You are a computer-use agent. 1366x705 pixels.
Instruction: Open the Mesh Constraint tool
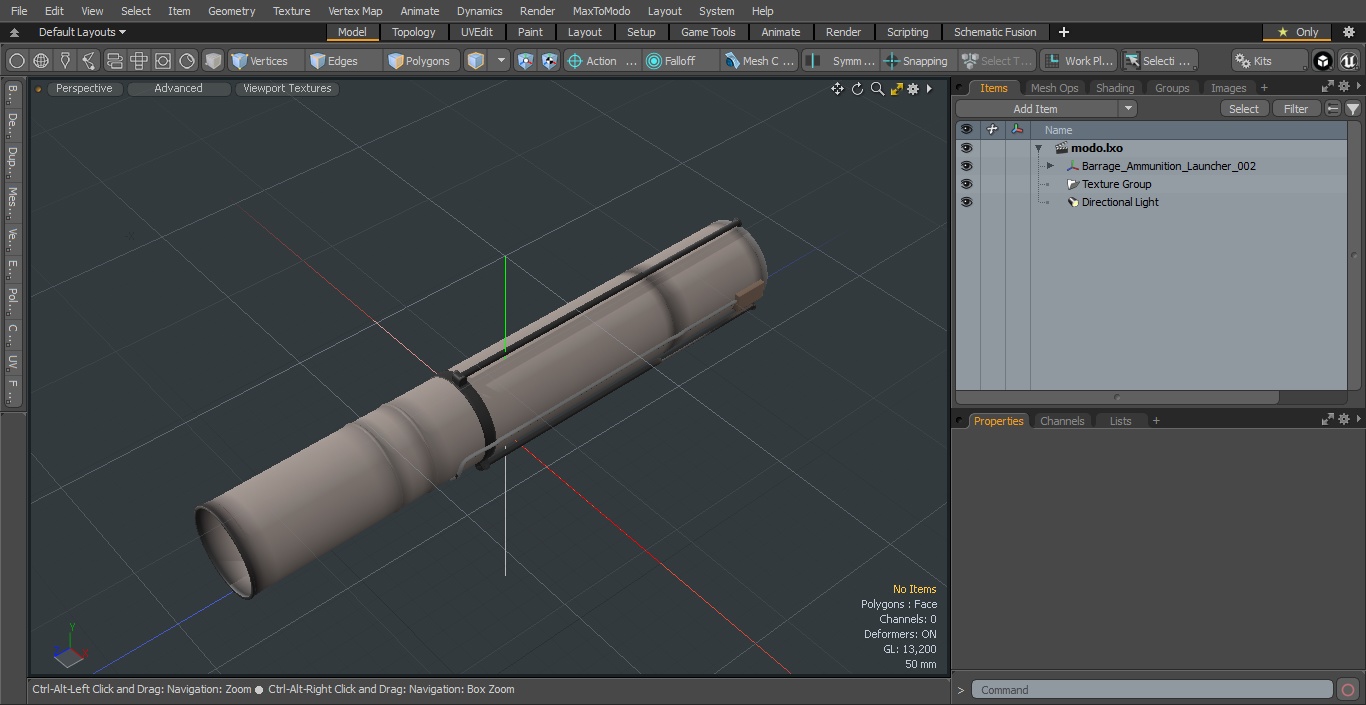[x=760, y=61]
